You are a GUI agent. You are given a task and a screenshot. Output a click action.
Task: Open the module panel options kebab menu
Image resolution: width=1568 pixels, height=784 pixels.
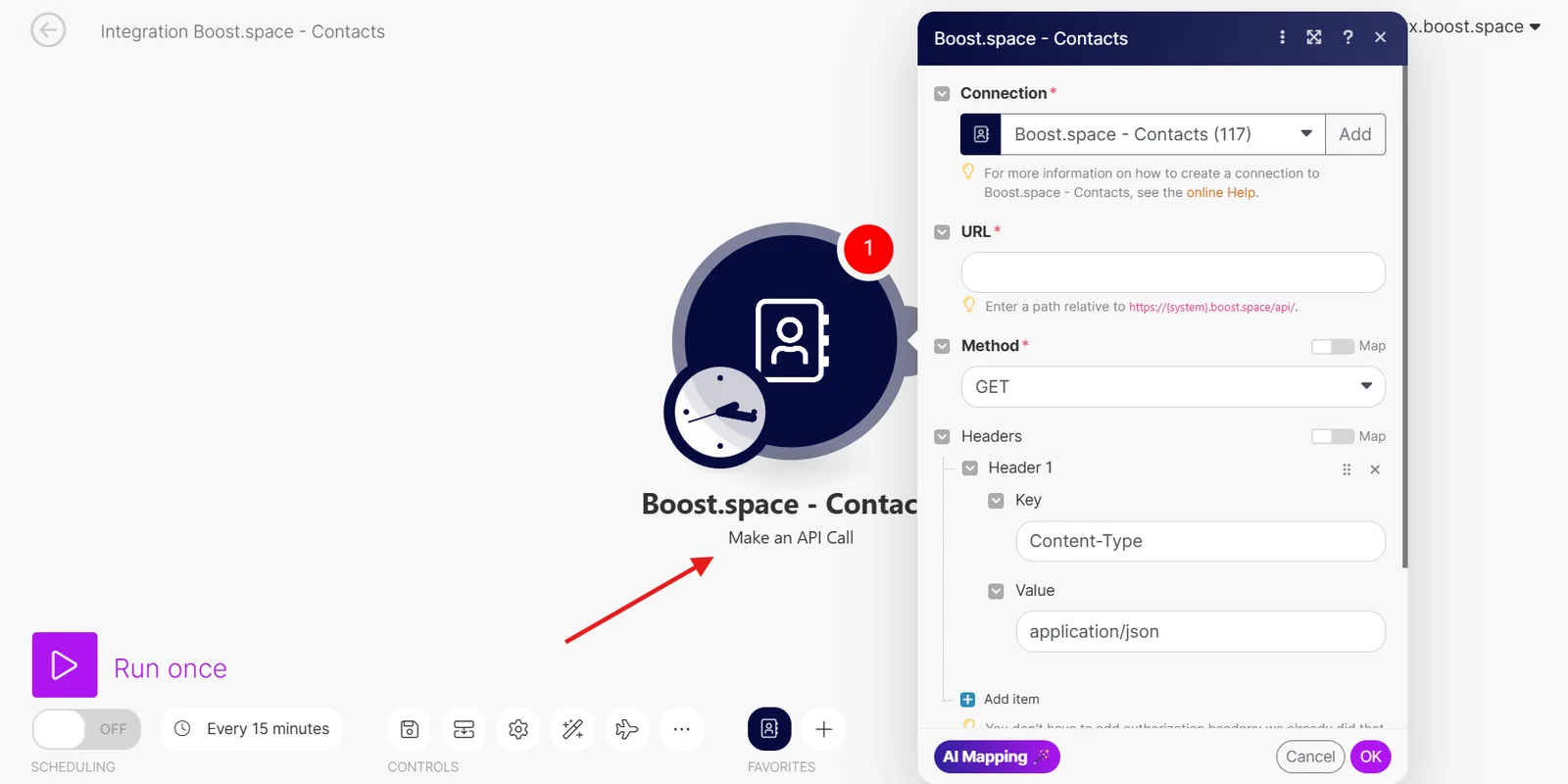click(1282, 37)
